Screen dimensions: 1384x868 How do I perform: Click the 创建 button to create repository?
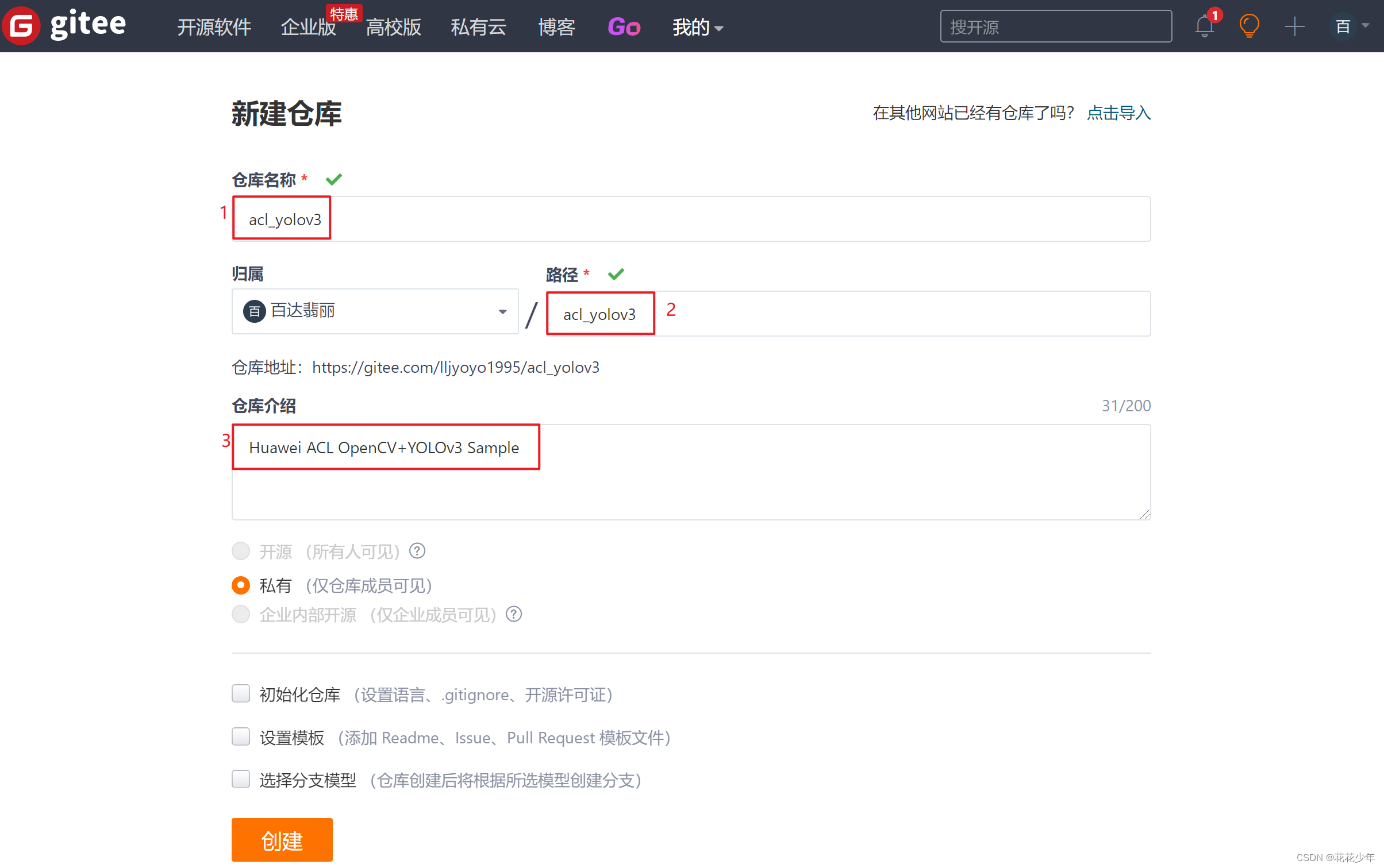pos(281,840)
